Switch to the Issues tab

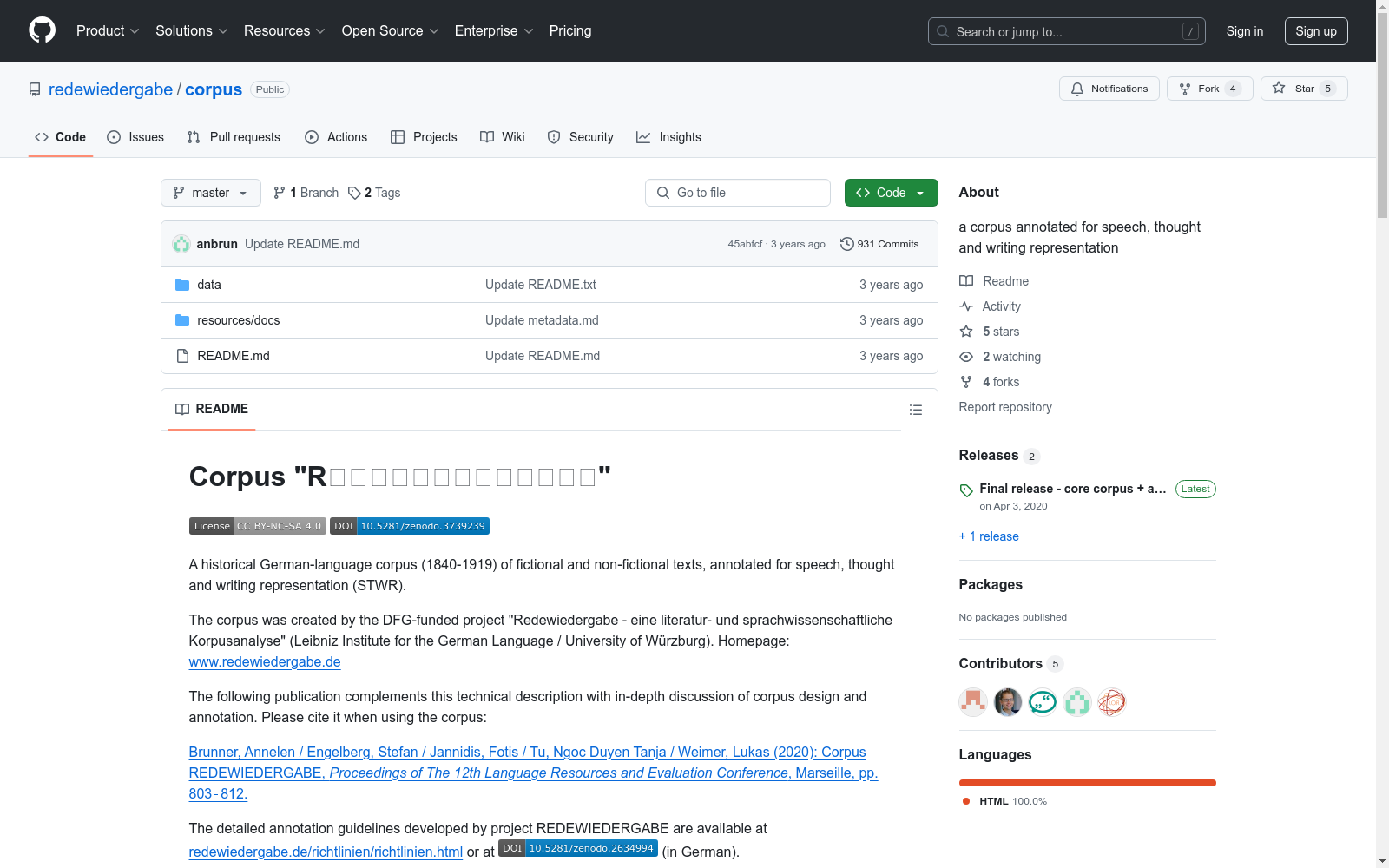click(135, 137)
